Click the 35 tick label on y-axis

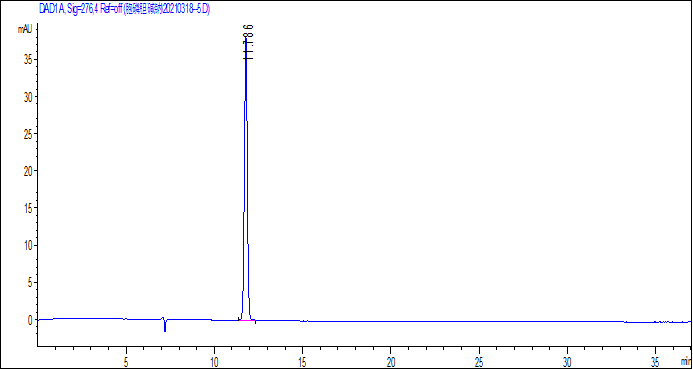26,60
